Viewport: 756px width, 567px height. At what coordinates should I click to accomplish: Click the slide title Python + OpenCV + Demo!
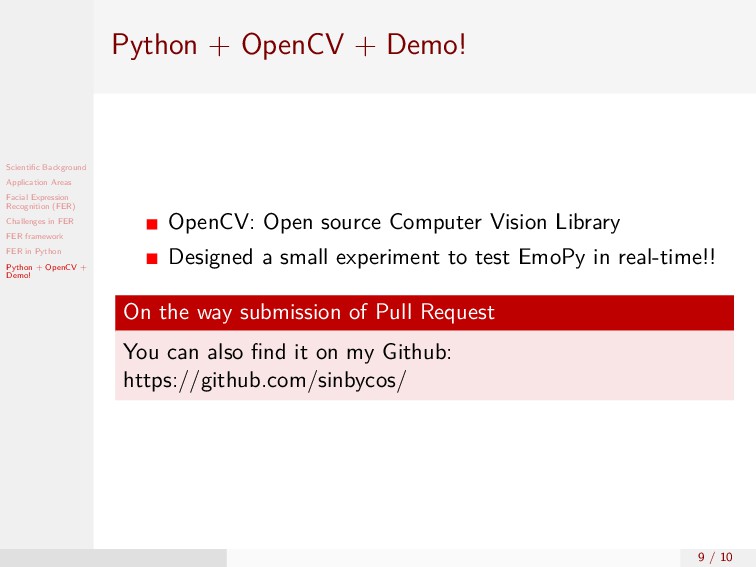click(x=289, y=45)
